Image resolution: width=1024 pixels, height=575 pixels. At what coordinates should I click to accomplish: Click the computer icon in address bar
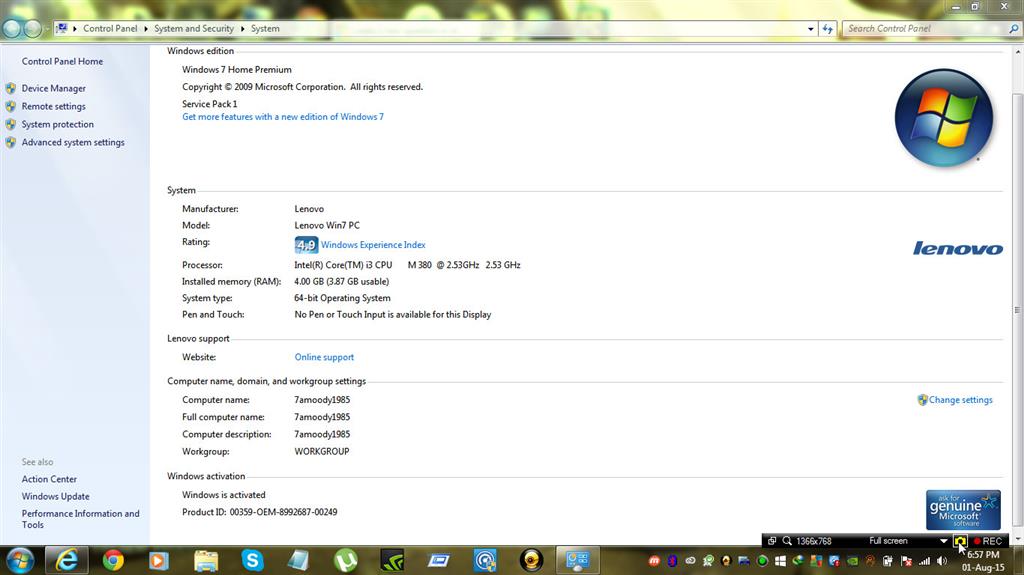click(61, 29)
